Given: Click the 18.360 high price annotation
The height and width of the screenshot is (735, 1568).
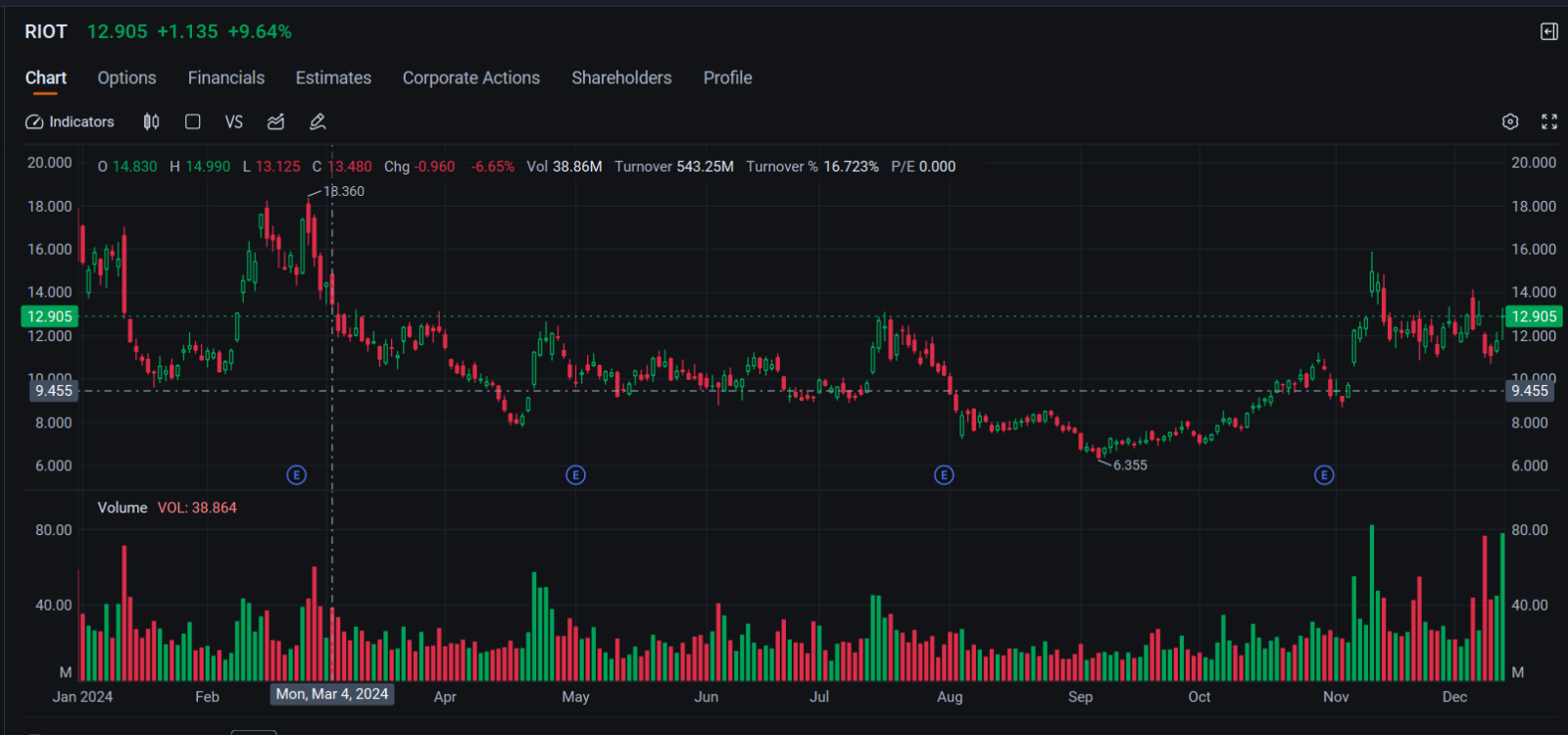Looking at the screenshot, I should 344,191.
